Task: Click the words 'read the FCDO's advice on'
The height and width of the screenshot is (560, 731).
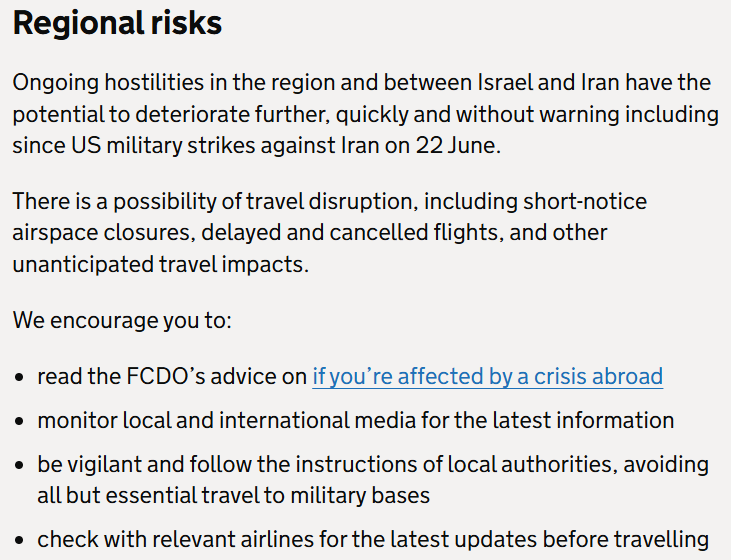Action: tap(172, 376)
